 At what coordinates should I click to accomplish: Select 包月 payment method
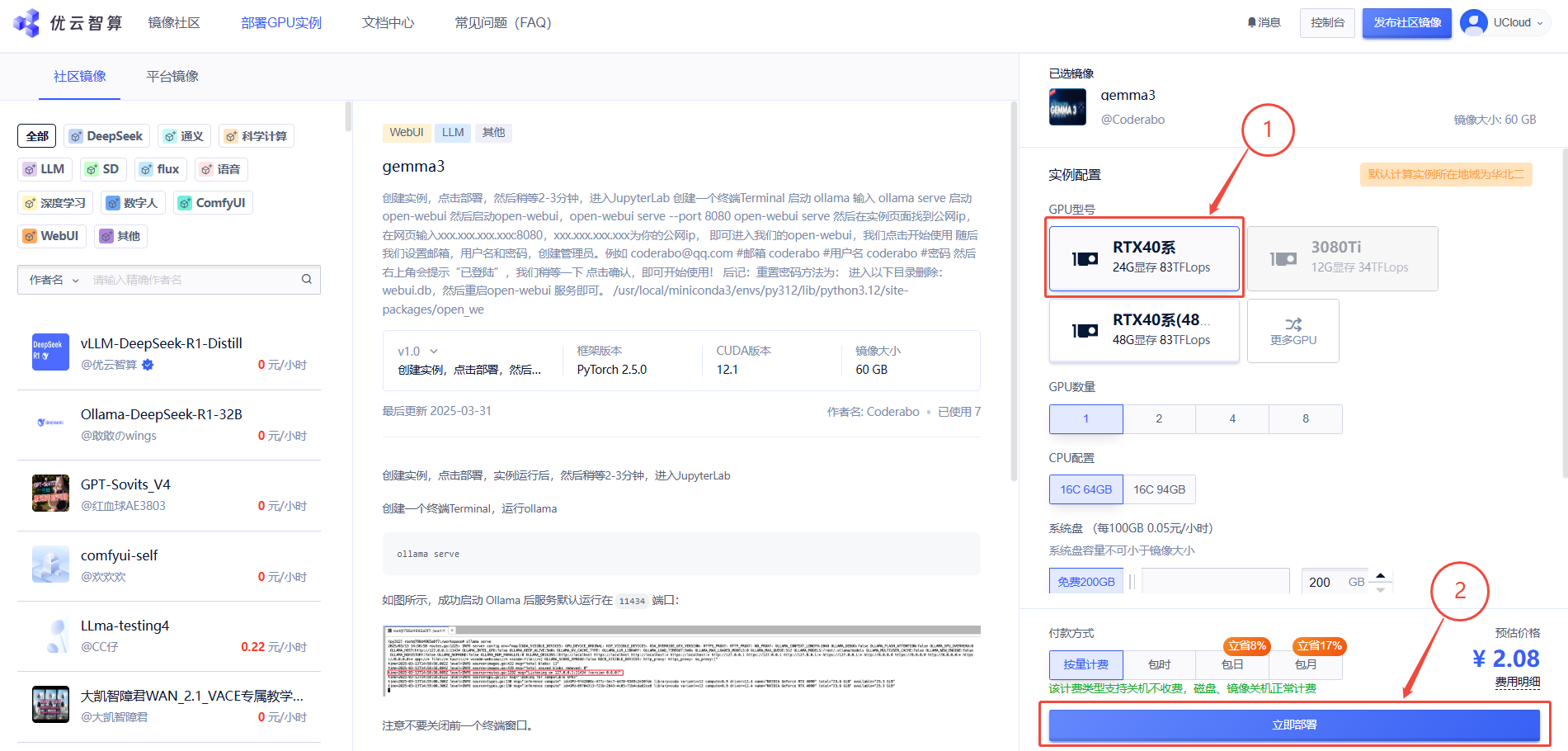point(1306,664)
